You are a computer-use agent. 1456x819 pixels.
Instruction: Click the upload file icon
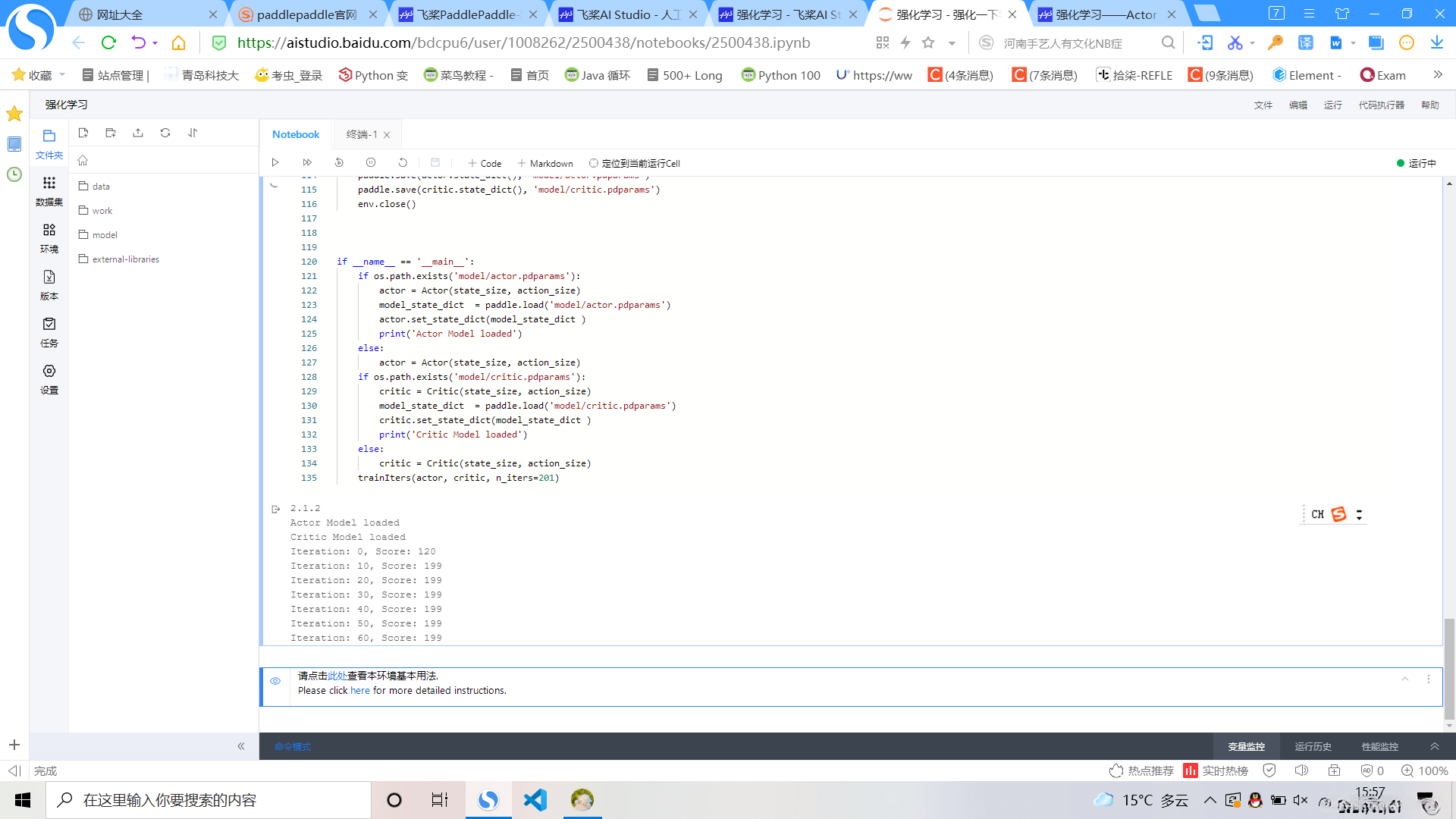(138, 133)
